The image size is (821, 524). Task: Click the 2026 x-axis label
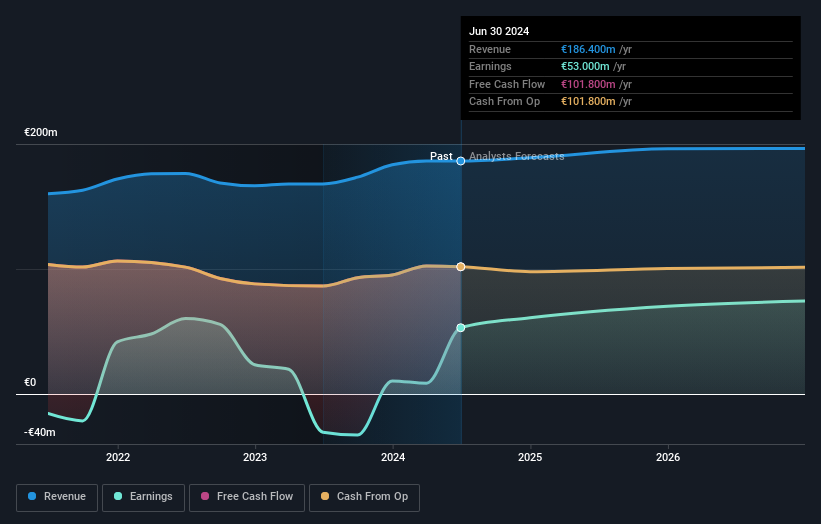coord(668,457)
